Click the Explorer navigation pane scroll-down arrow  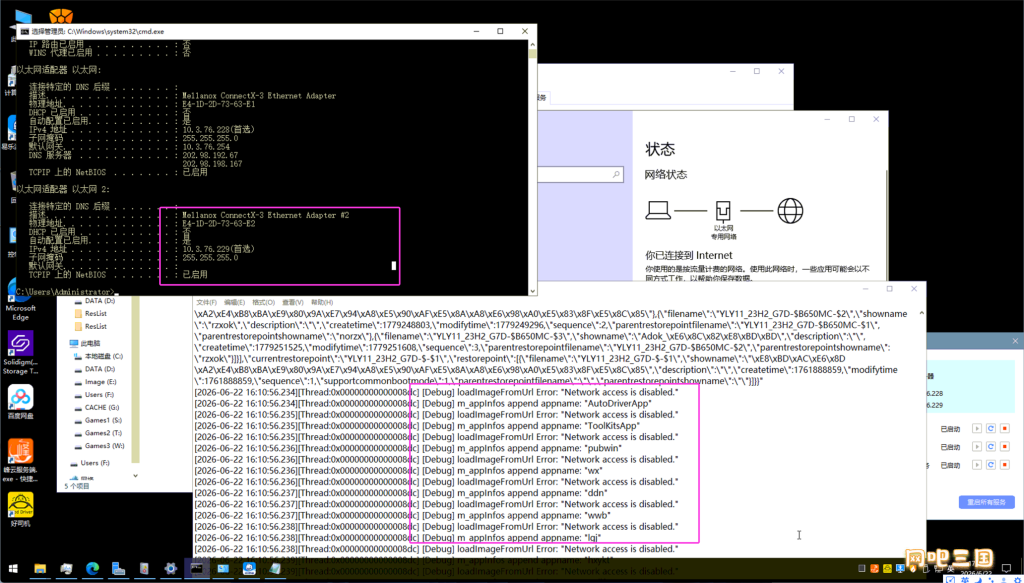[x=136, y=475]
